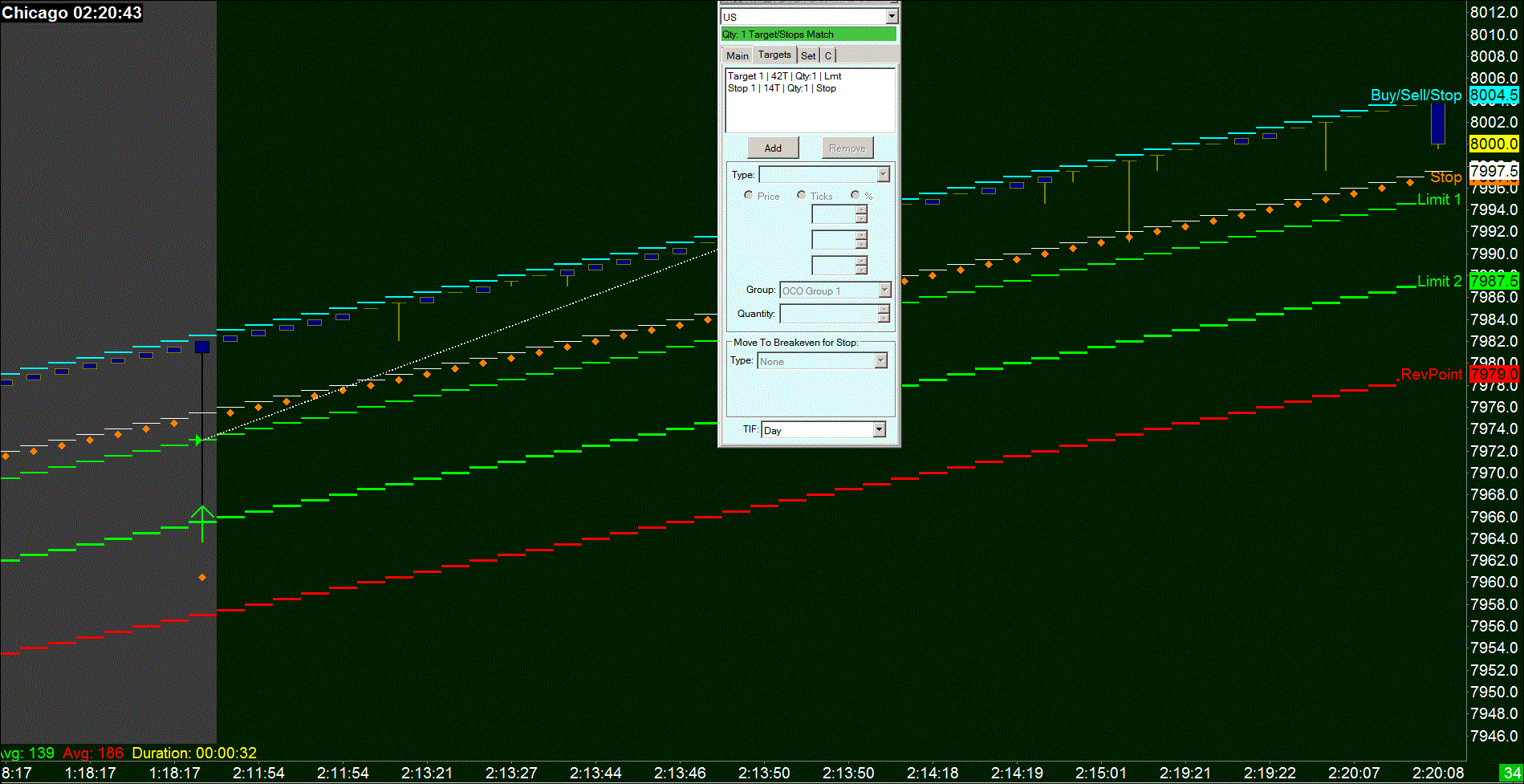
Task: Click the Add button
Action: (773, 148)
